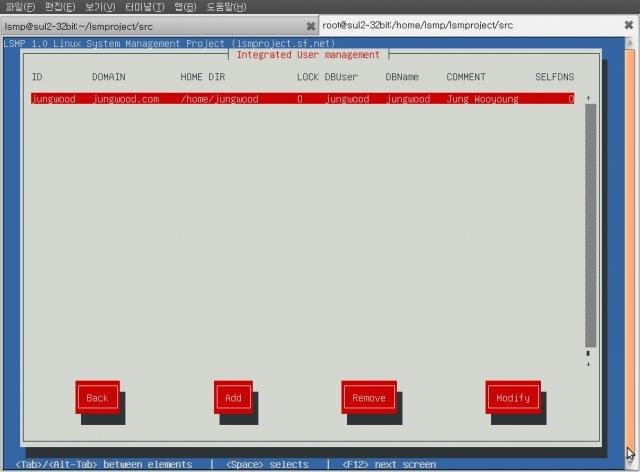Click the /home/jungwood home directory cell
The image size is (640, 472).
(x=219, y=99)
